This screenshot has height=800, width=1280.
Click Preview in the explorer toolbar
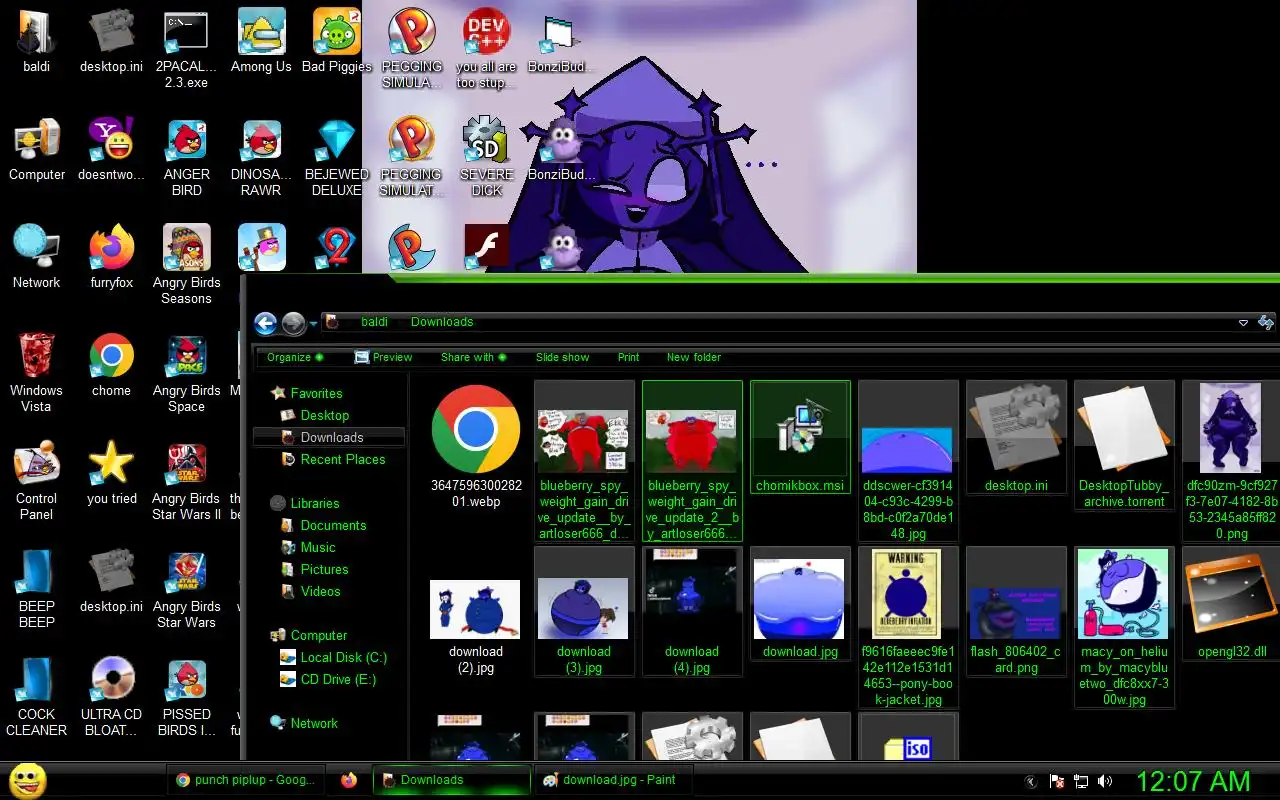(x=383, y=357)
